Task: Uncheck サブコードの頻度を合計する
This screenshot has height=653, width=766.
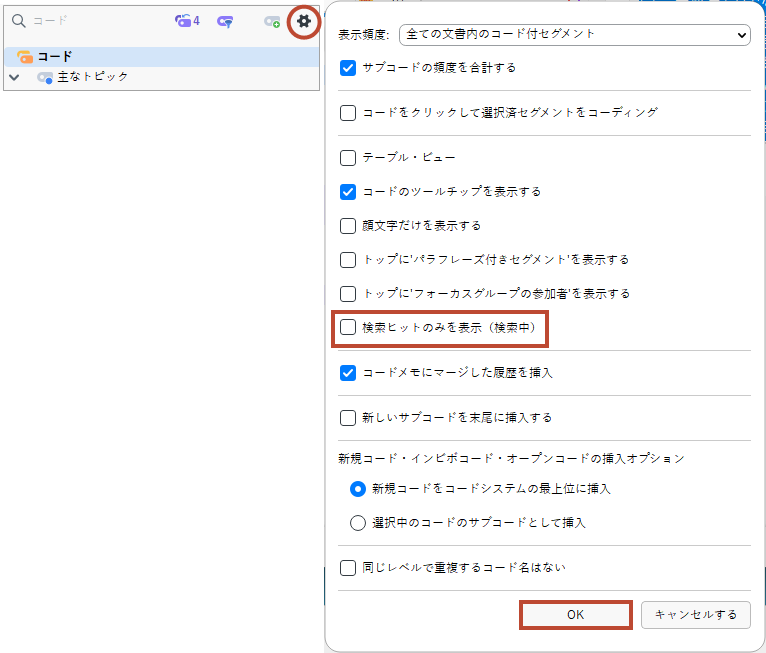Action: [x=348, y=68]
